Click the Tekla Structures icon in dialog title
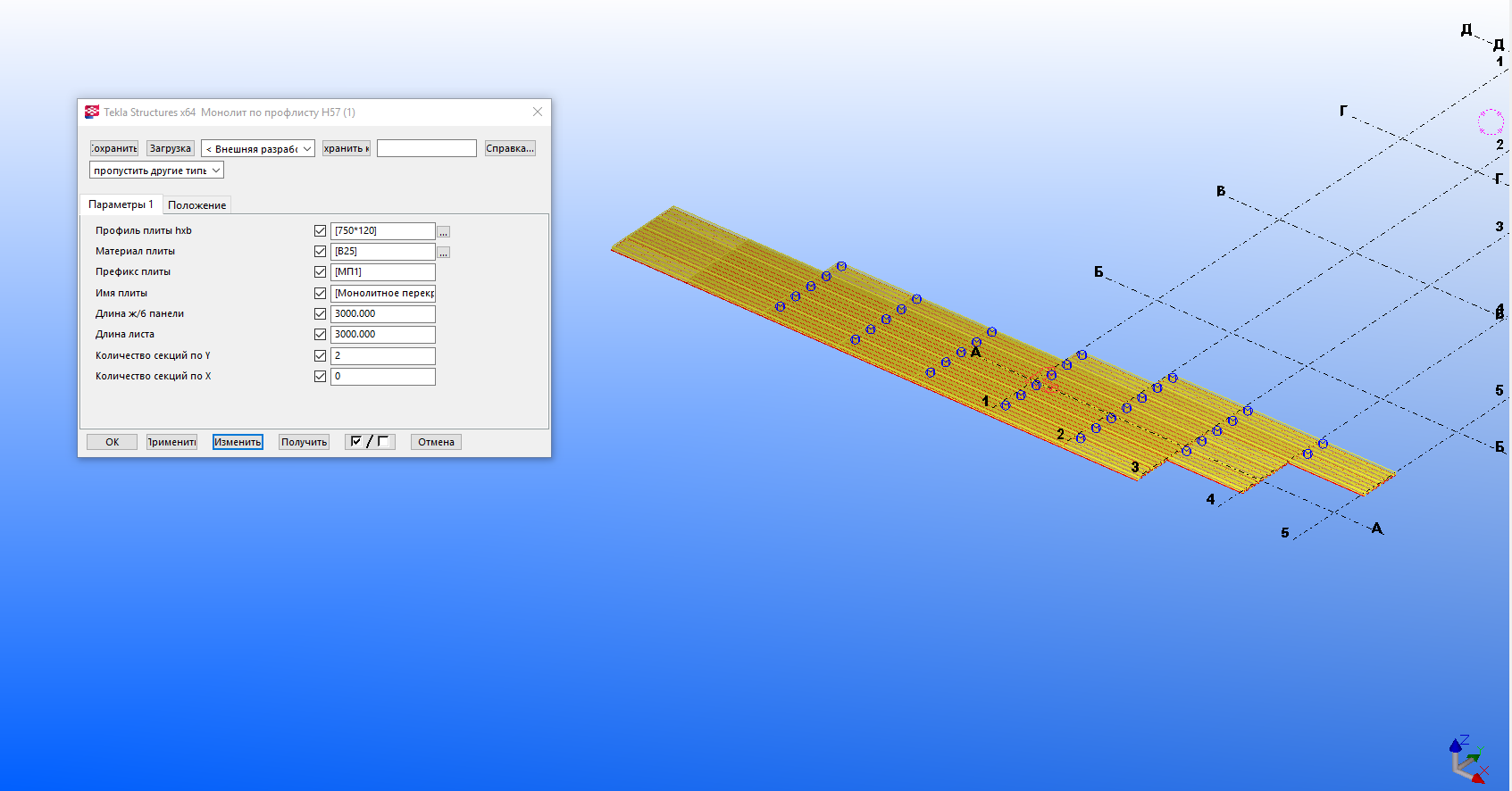Screen dimensions: 1512x791 pyautogui.click(x=92, y=112)
